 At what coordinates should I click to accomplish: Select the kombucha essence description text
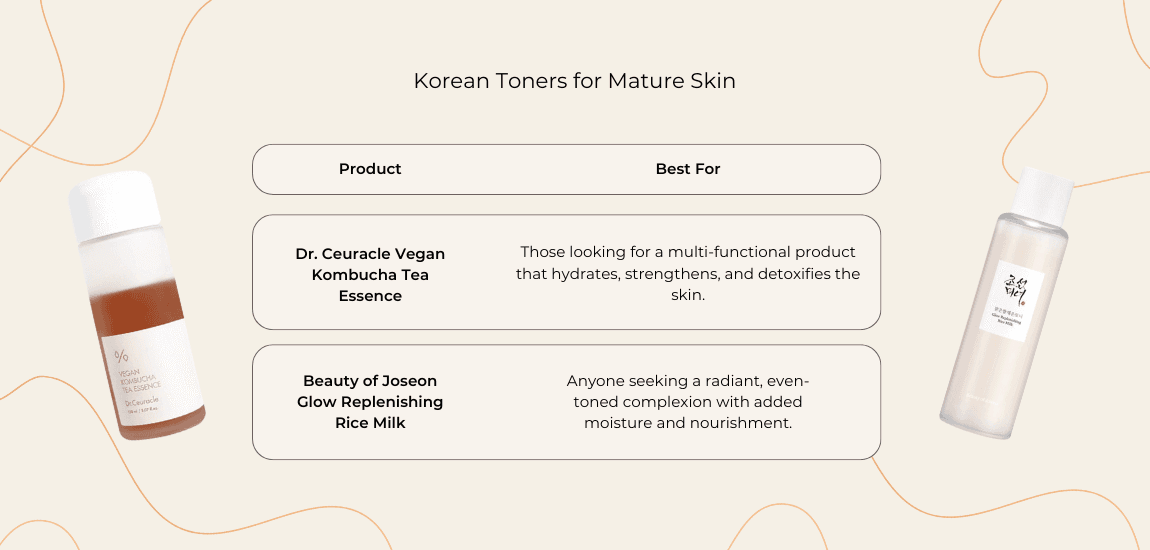pyautogui.click(x=688, y=274)
